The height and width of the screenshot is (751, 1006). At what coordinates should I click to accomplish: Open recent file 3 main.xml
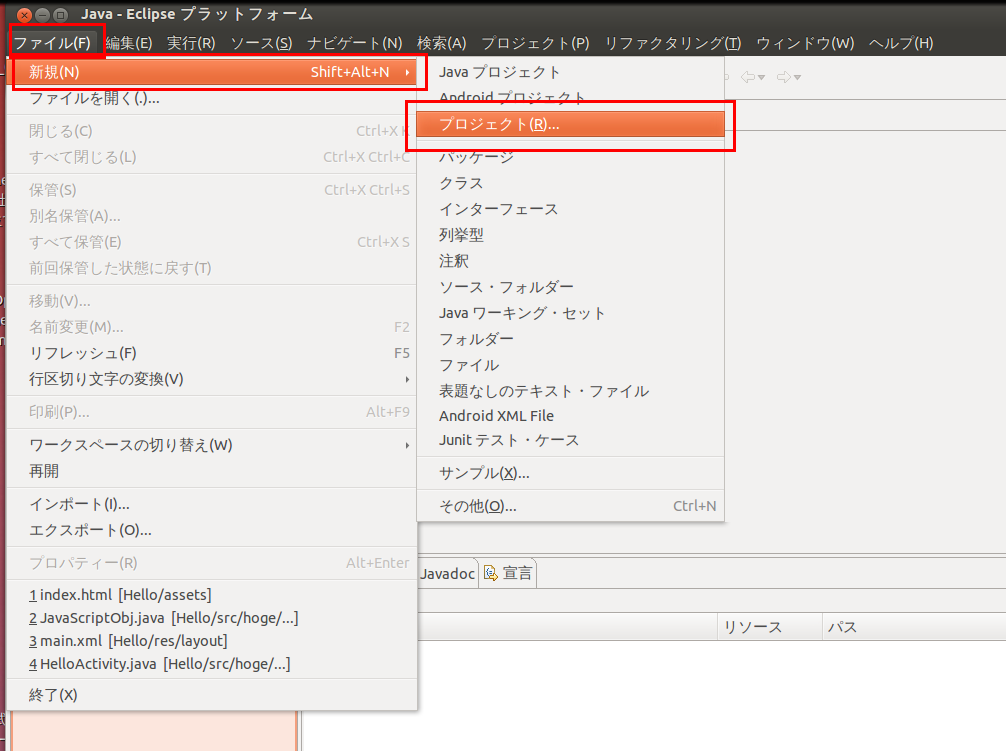click(x=212, y=641)
